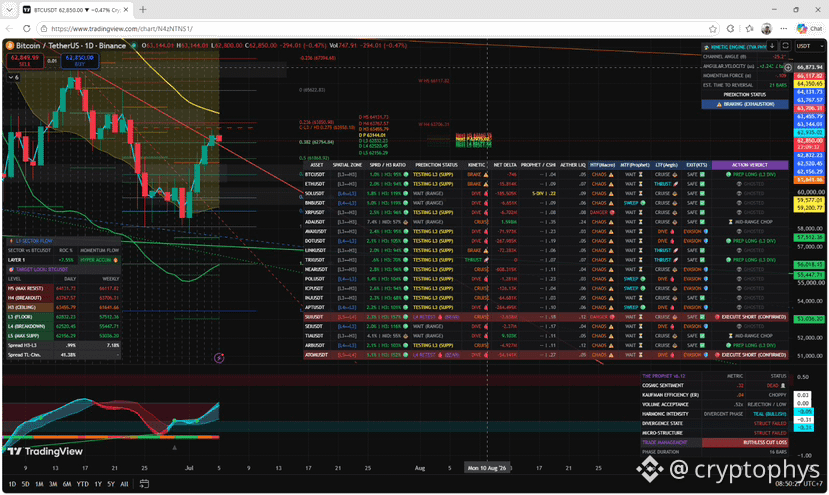Select the 5D time range
Image resolution: width=829 pixels, height=495 pixels.
[x=25, y=484]
